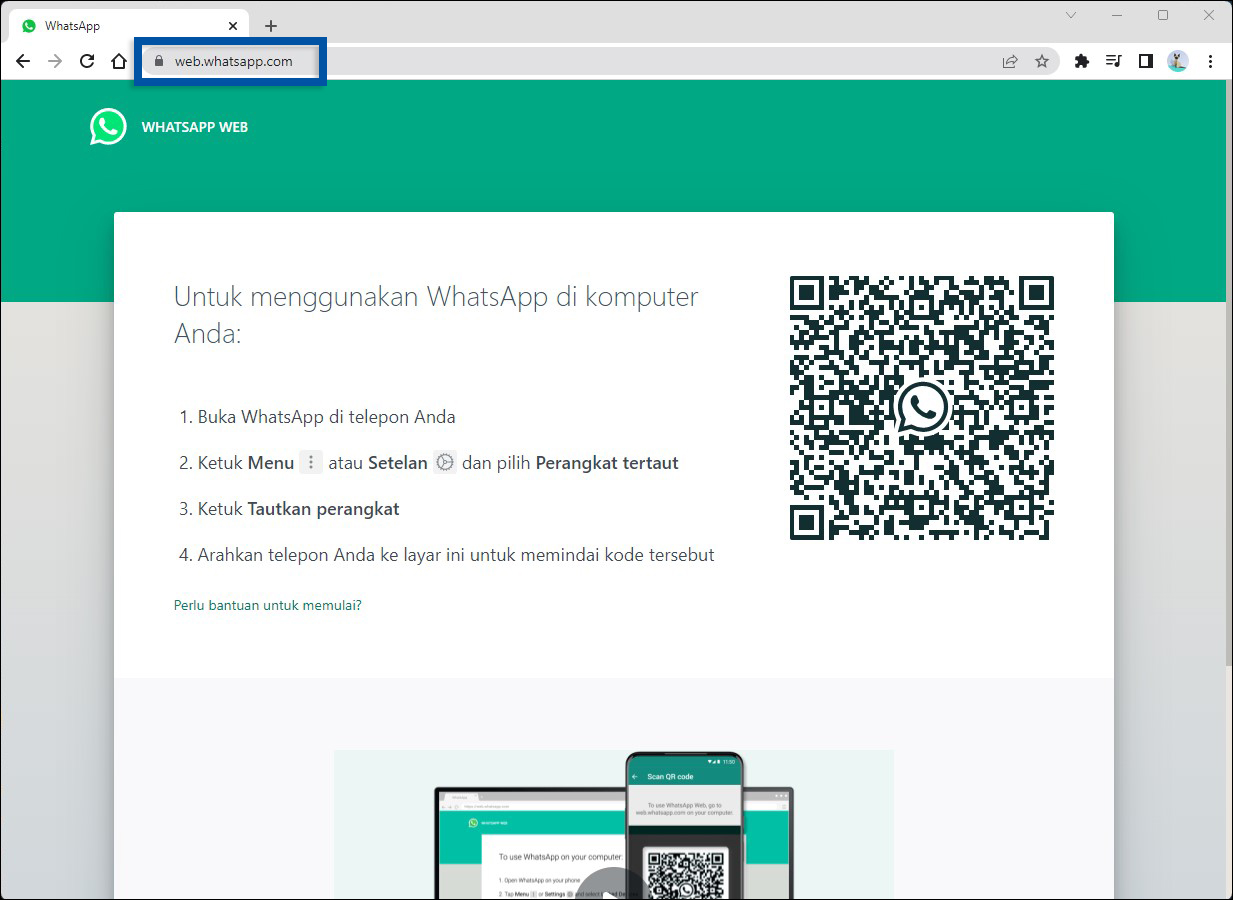The height and width of the screenshot is (900, 1233).
Task: Open a new browser tab
Action: coord(270,25)
